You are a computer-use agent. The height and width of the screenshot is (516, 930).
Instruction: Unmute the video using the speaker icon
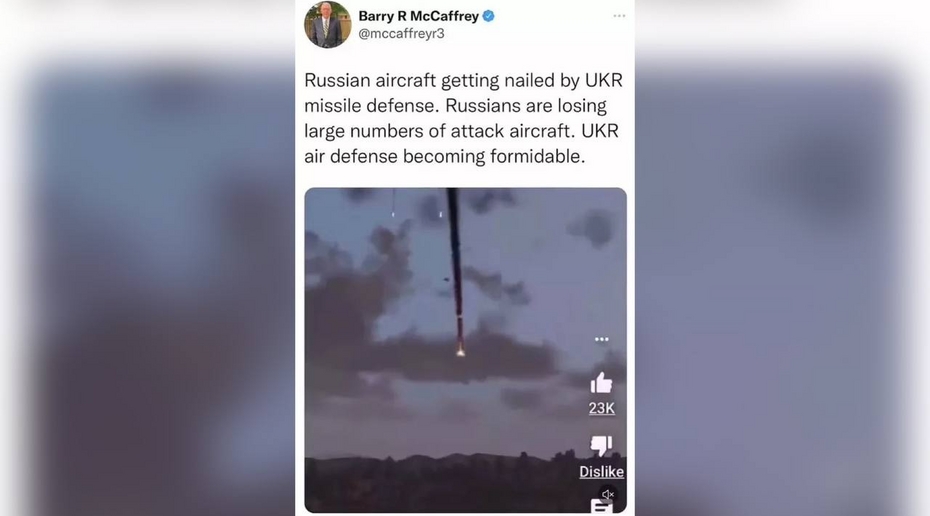pos(607,494)
